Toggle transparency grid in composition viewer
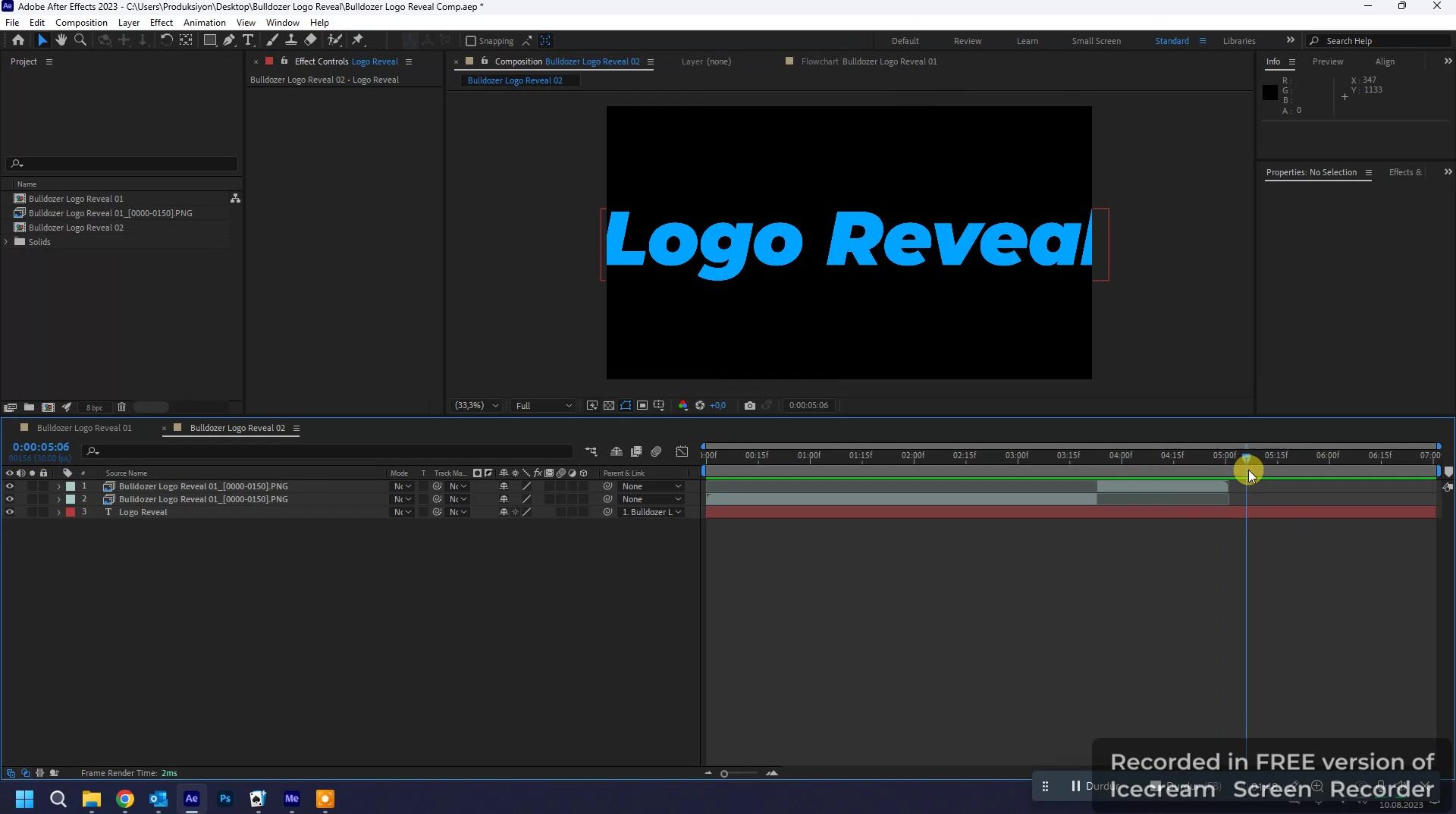 [x=609, y=406]
